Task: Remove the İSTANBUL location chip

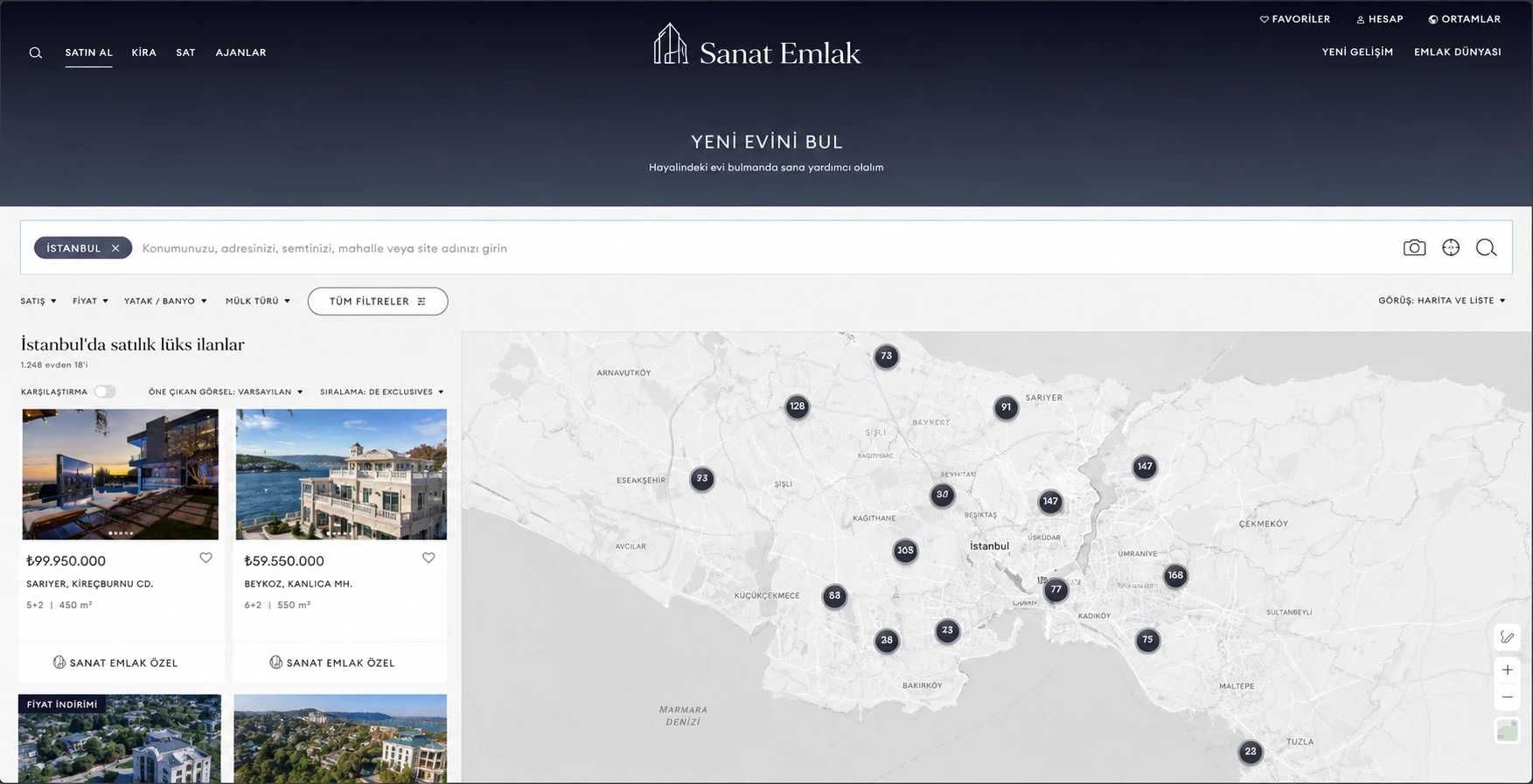Action: coord(115,248)
